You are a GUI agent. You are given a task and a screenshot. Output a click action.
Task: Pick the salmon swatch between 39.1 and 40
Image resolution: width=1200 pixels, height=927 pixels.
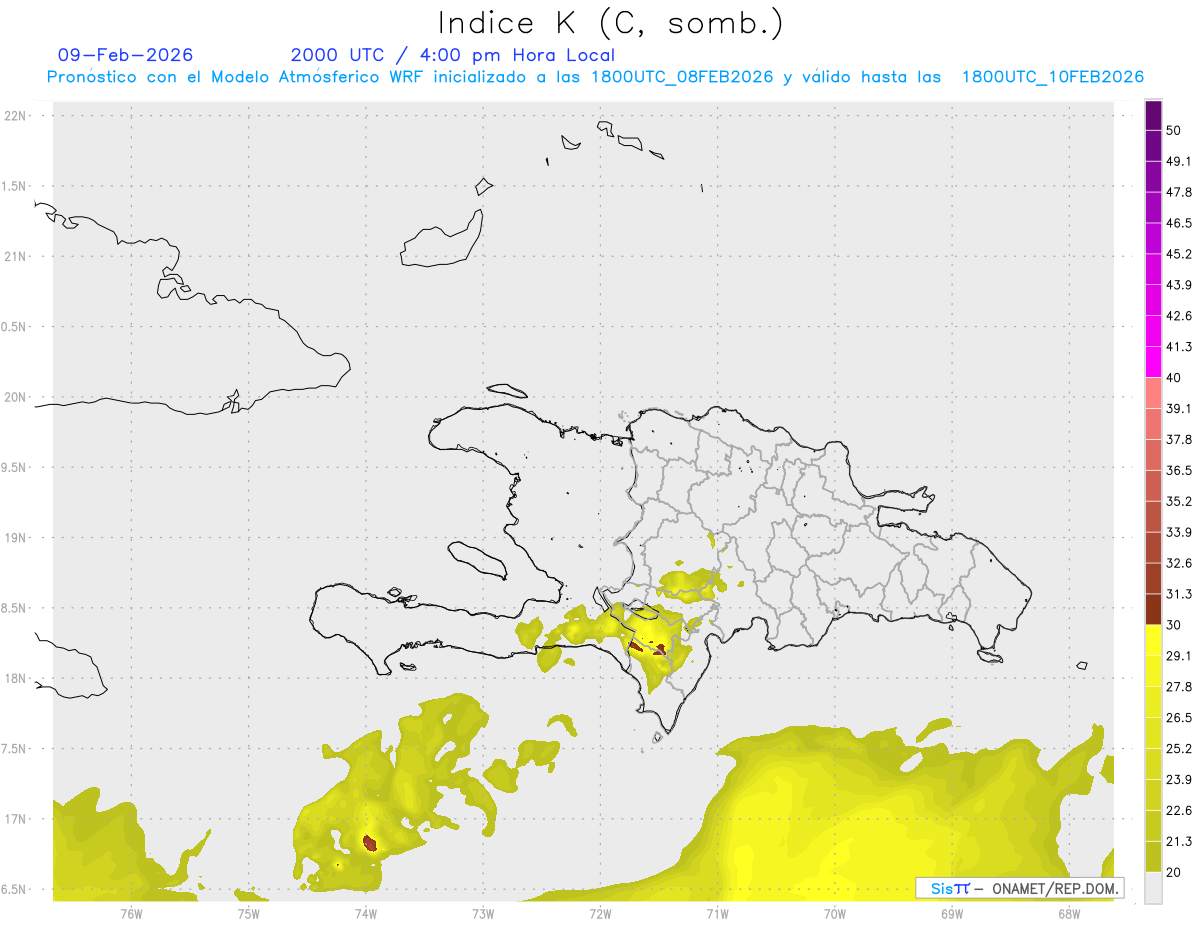pyautogui.click(x=1153, y=393)
